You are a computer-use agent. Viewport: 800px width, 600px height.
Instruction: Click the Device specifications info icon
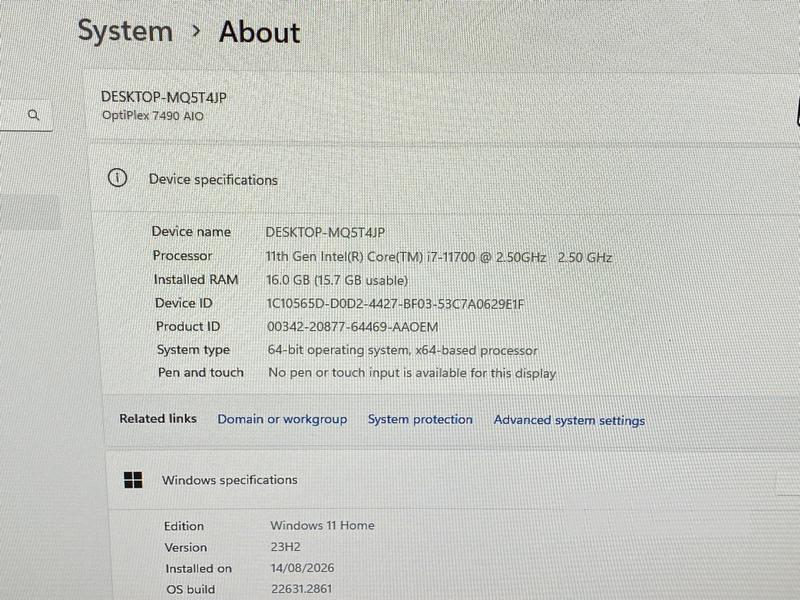coord(117,178)
